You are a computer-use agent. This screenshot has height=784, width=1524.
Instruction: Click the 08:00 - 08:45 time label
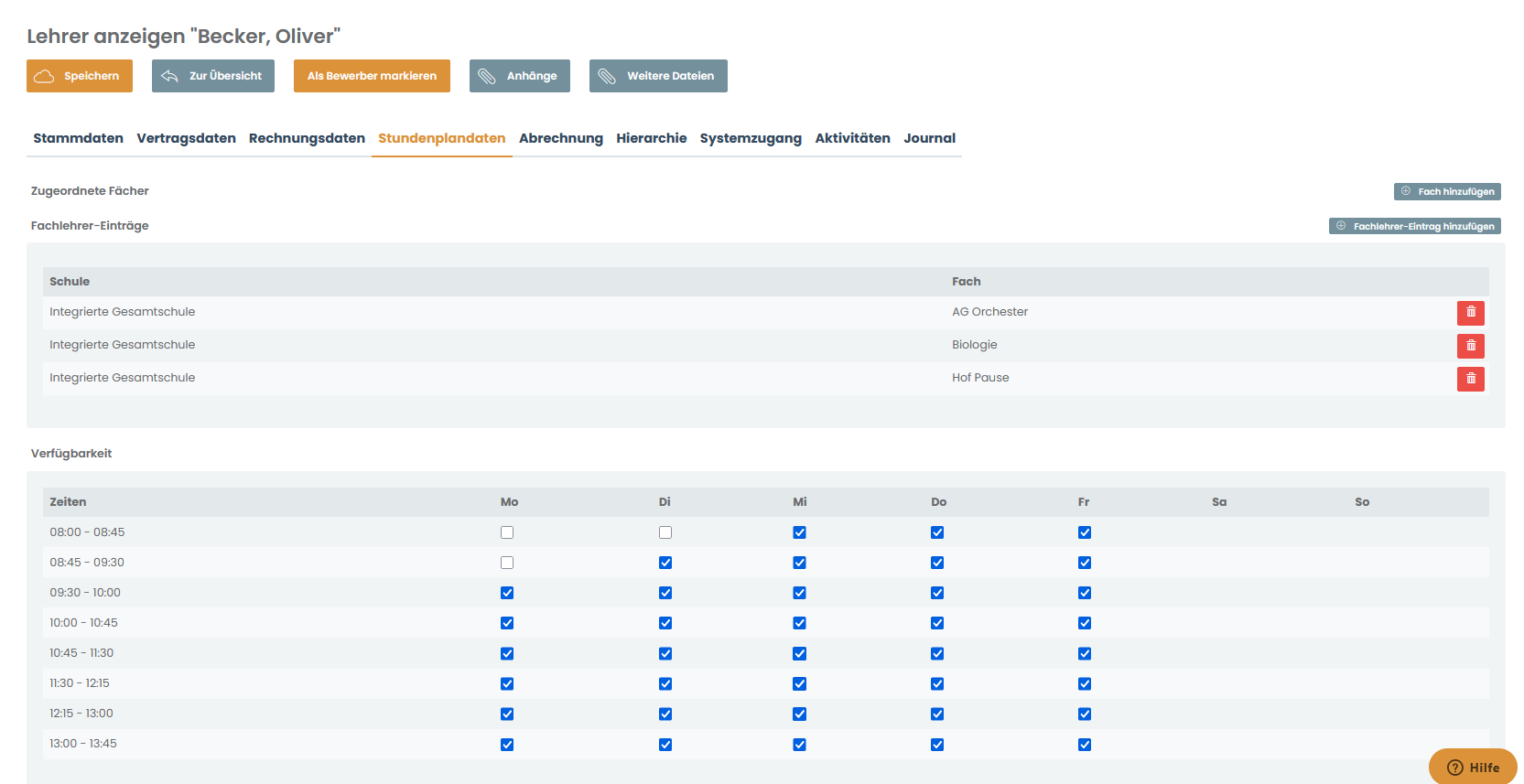(87, 532)
